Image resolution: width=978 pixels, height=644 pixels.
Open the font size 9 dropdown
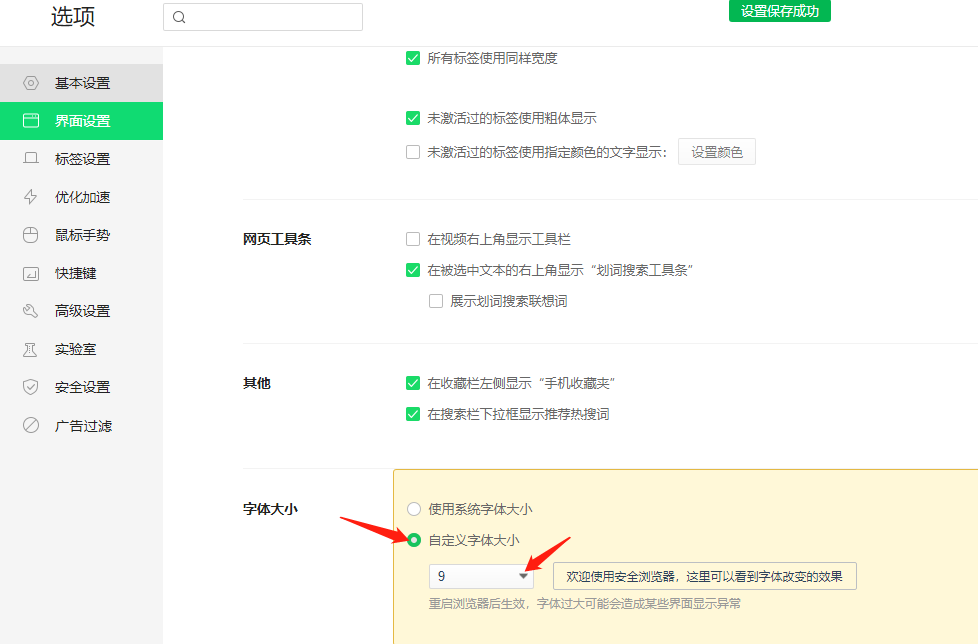[482, 576]
